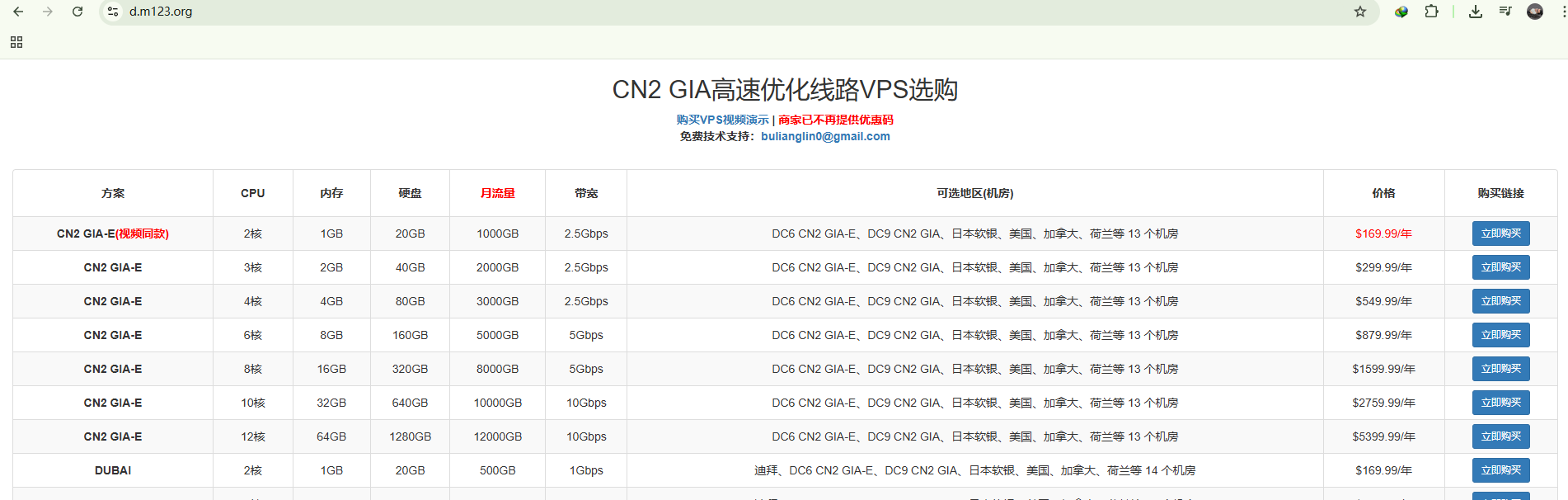This screenshot has width=1568, height=500.
Task: Open site information icon in address bar
Action: (x=113, y=12)
